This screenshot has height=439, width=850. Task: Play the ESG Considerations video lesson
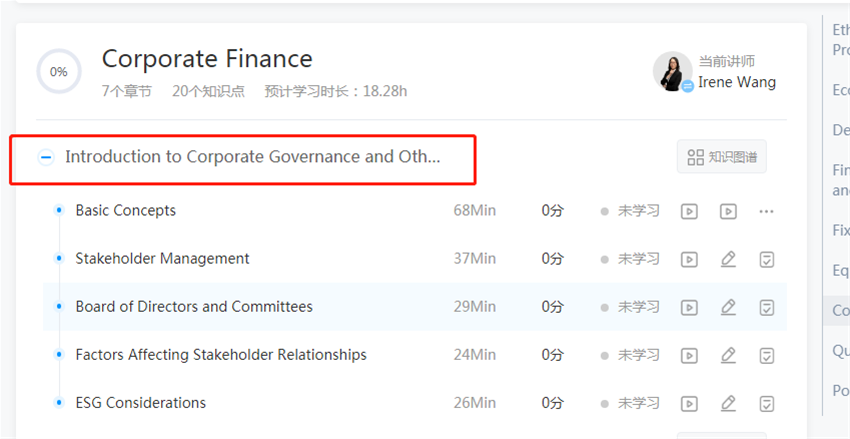point(689,403)
